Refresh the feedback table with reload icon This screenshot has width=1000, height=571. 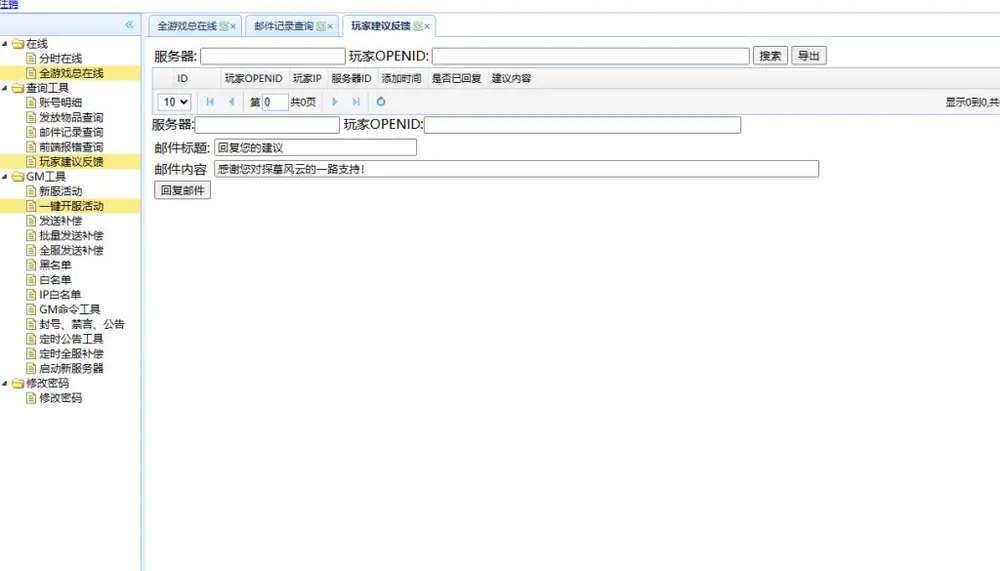(381, 101)
